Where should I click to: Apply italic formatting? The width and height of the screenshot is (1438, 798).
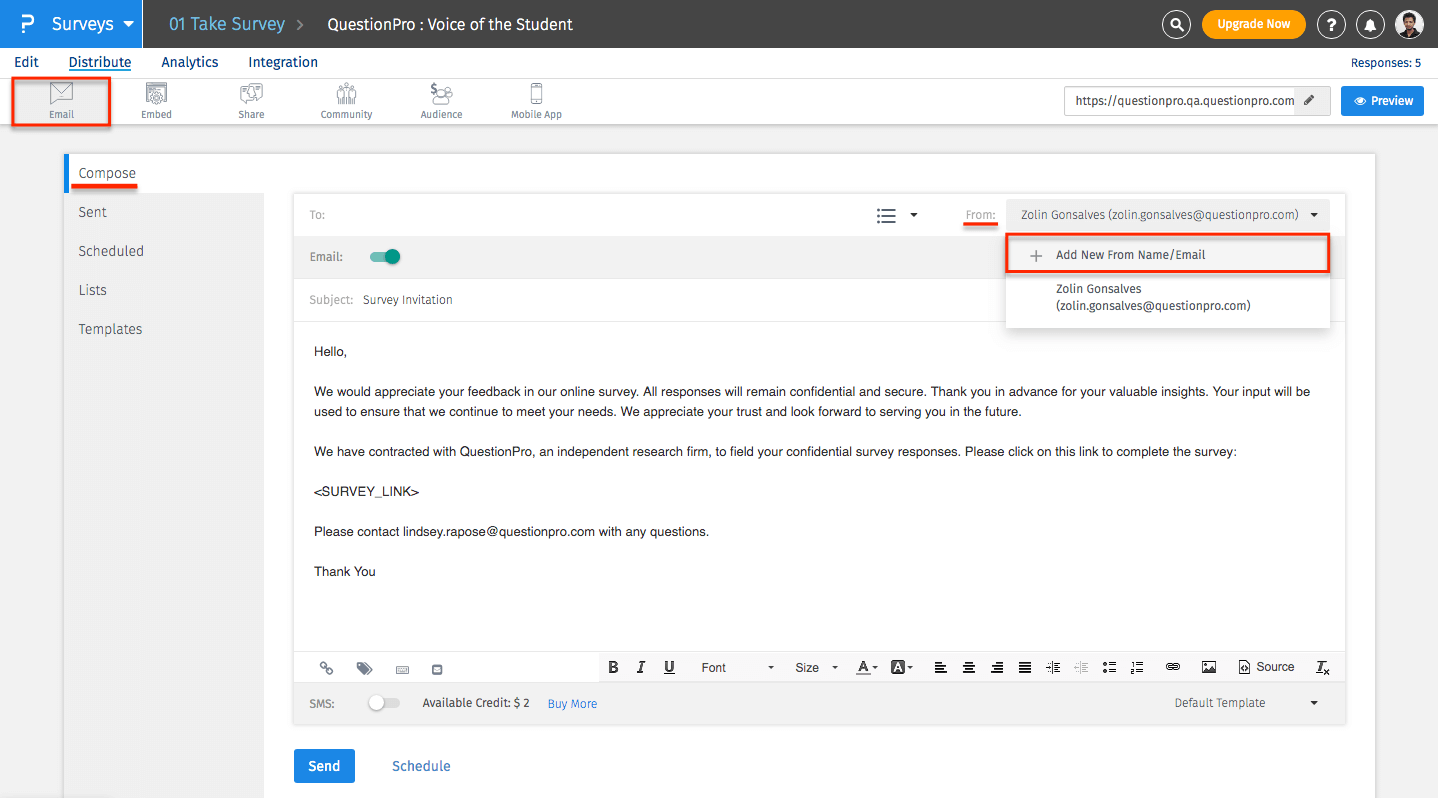point(641,668)
